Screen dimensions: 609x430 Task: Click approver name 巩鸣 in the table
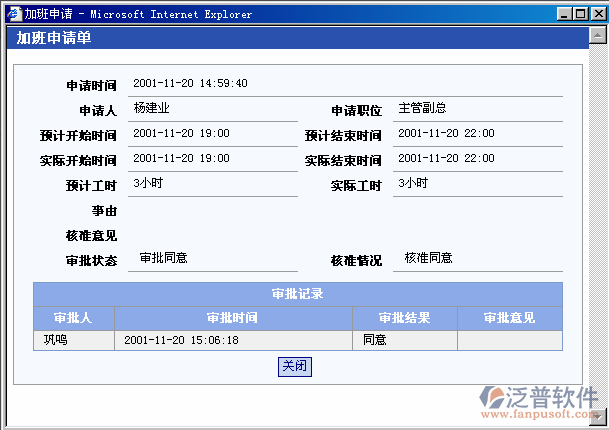[55, 340]
